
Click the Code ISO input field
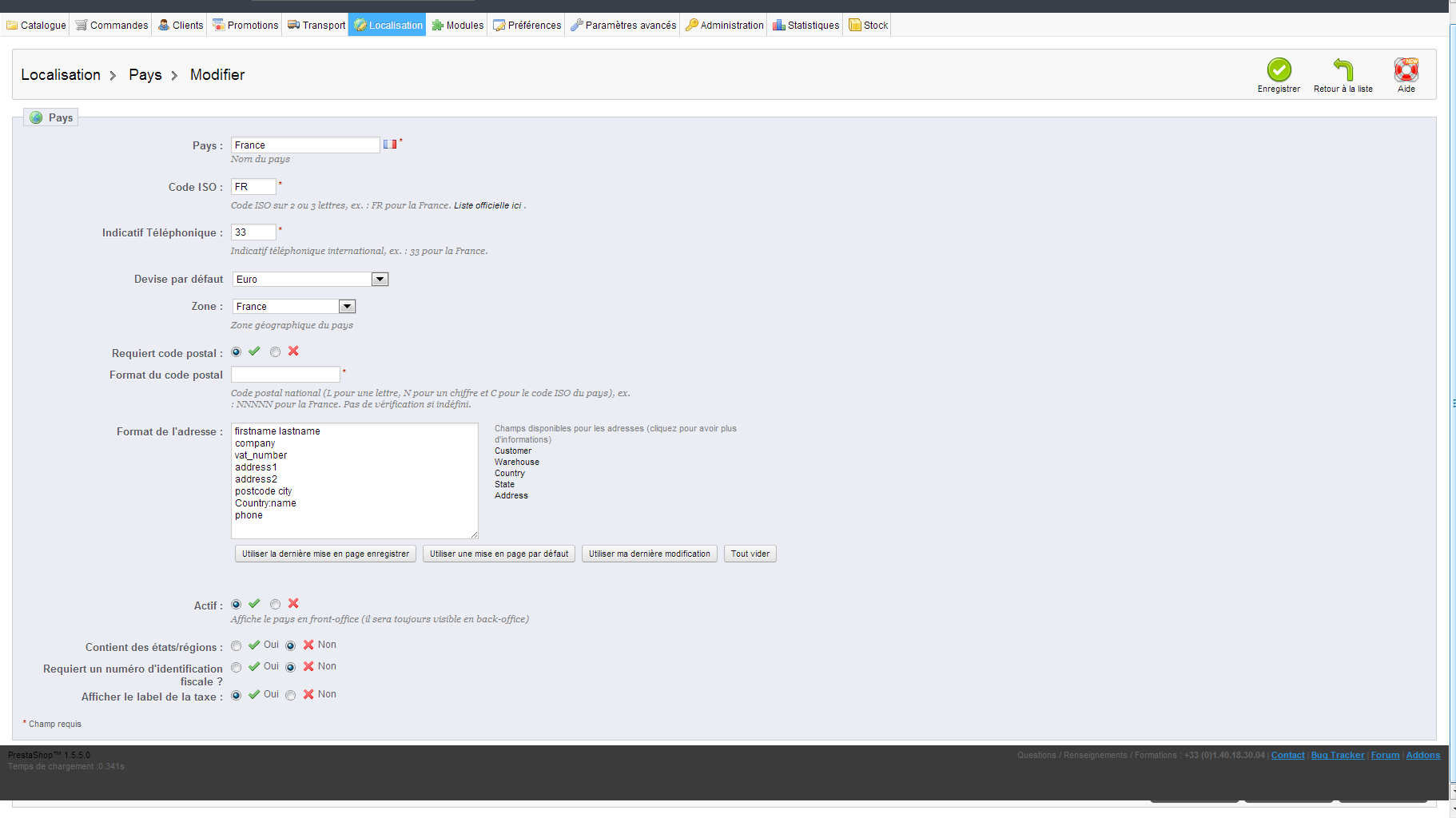pyautogui.click(x=253, y=186)
